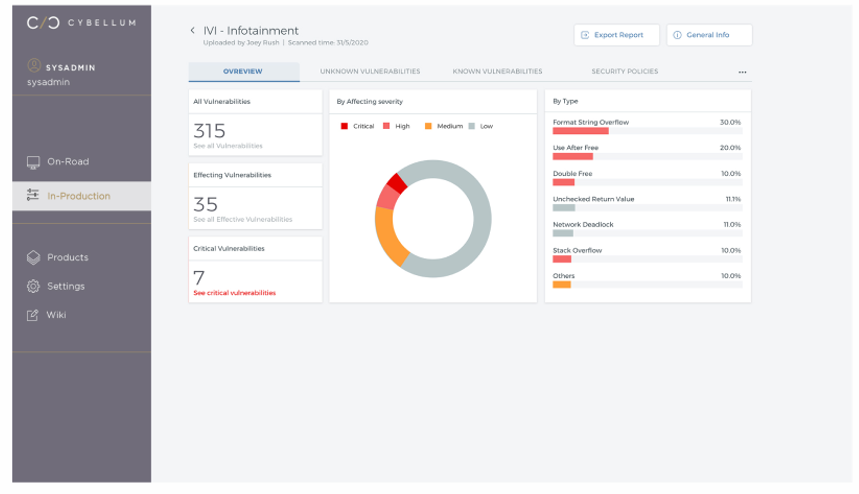
Task: Click the back arrow beside IVI - Infotainment
Action: pos(193,31)
